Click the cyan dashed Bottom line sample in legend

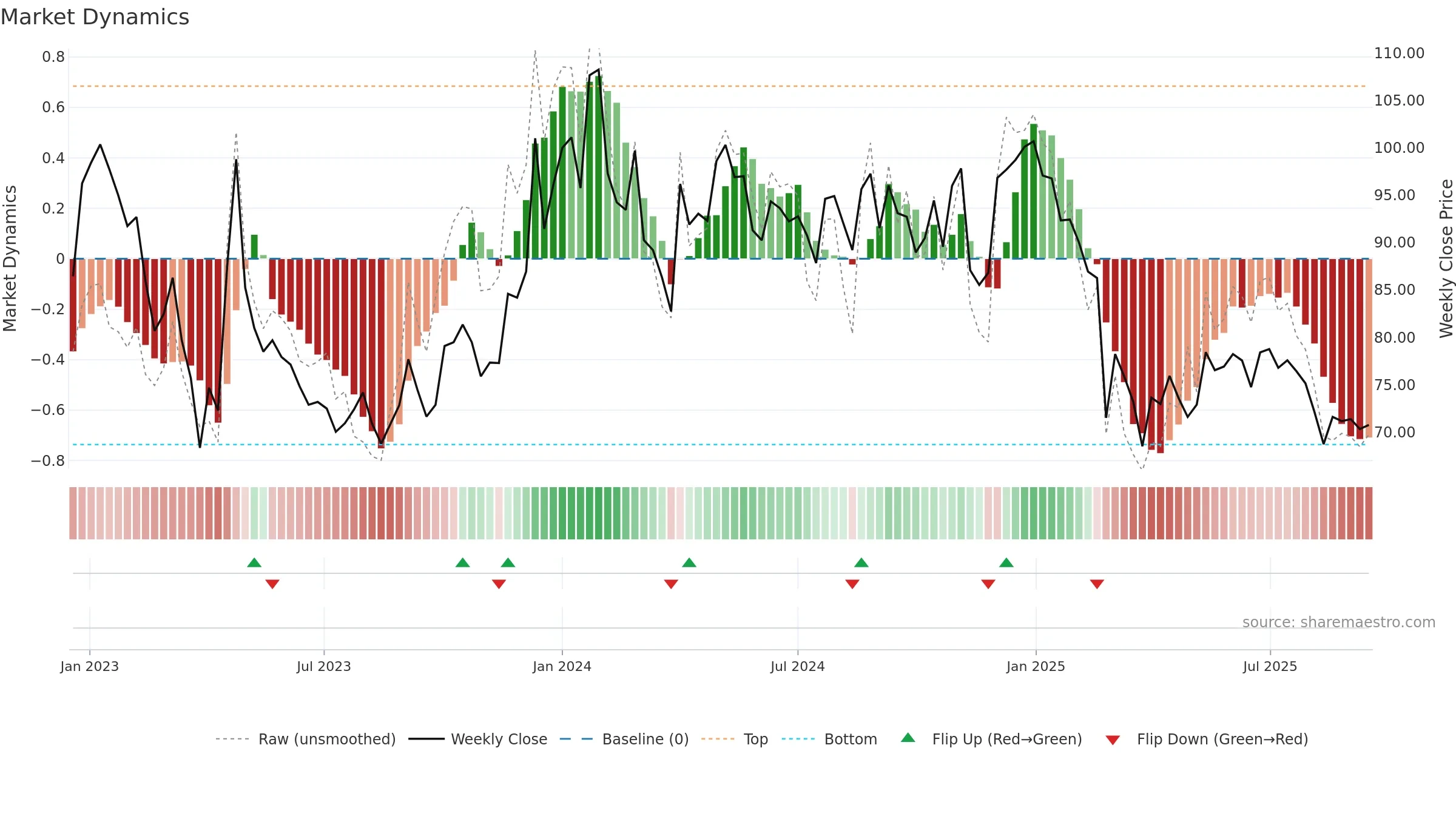click(798, 739)
